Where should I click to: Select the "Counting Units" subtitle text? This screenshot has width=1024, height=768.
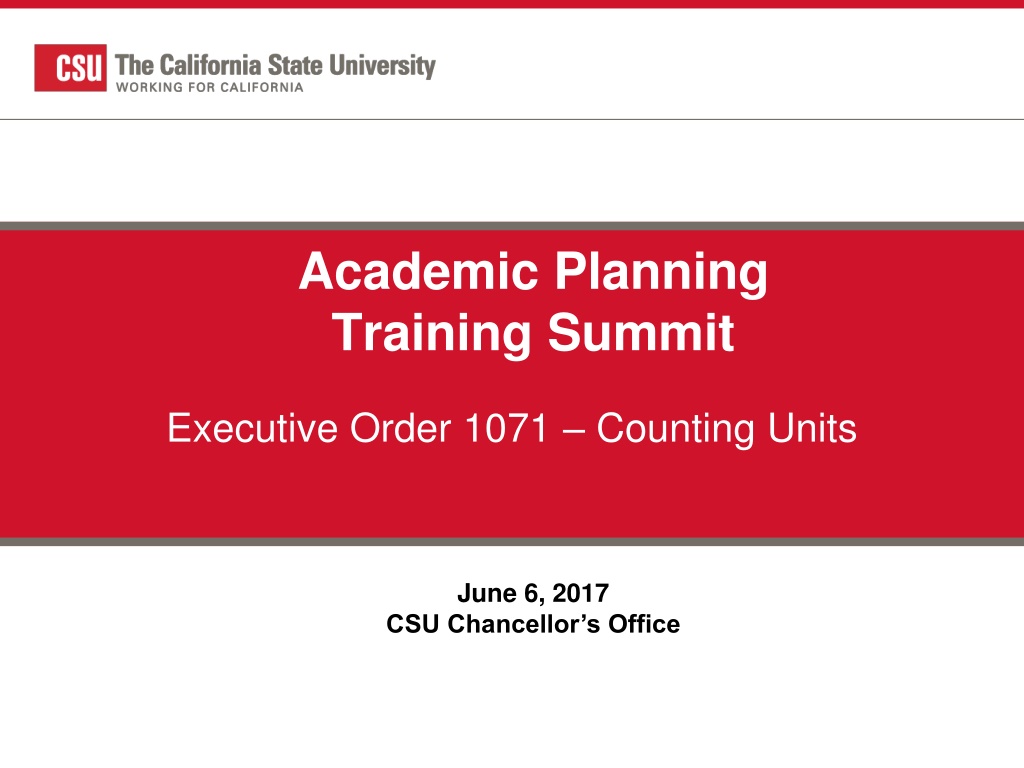tap(726, 429)
